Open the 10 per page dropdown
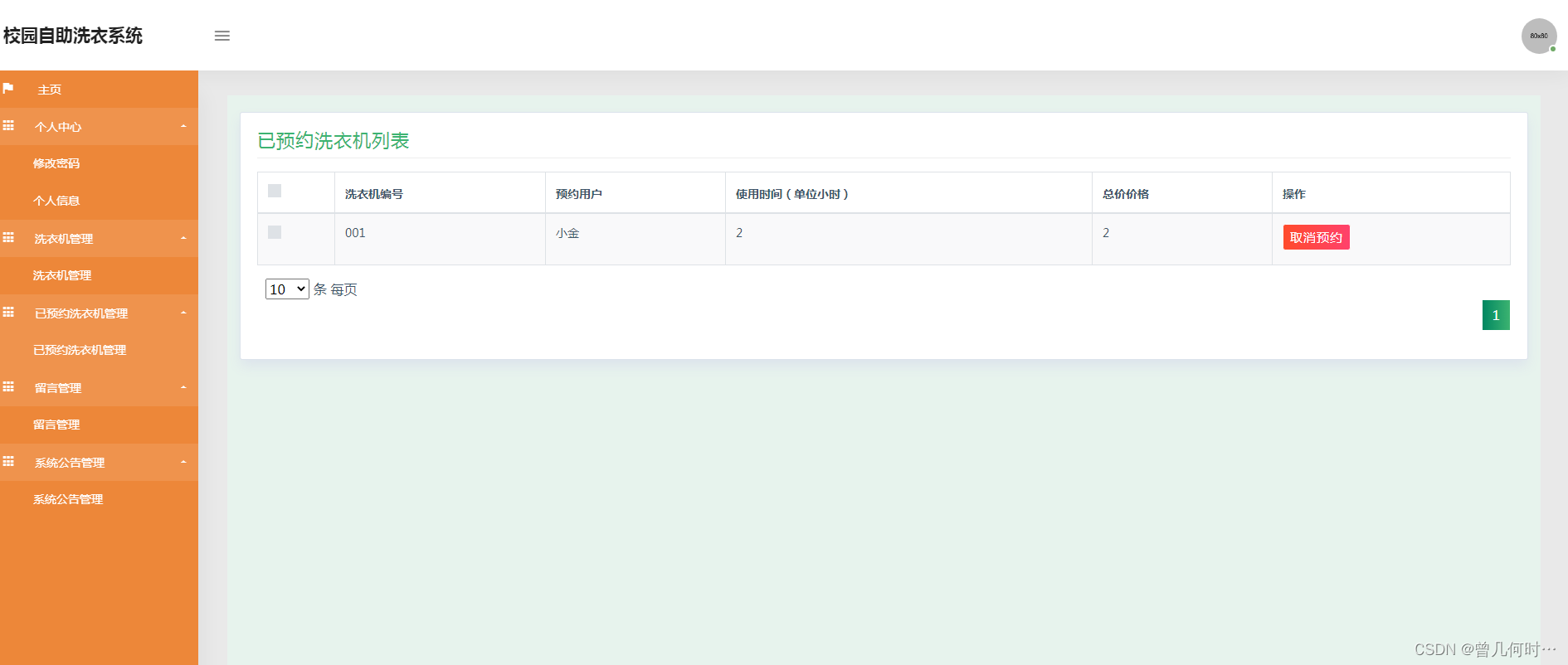Image resolution: width=1568 pixels, height=665 pixels. pyautogui.click(x=287, y=289)
